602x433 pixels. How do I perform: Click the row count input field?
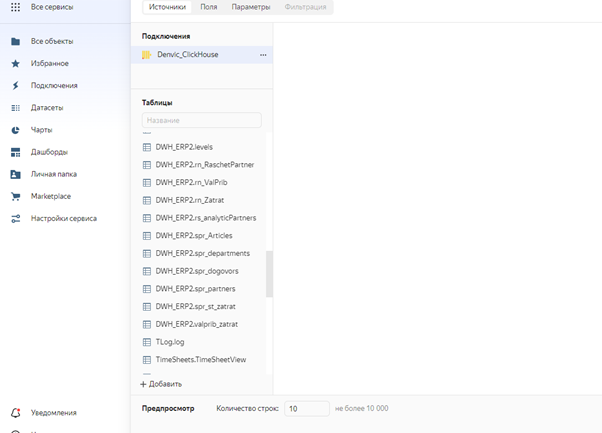click(x=305, y=408)
